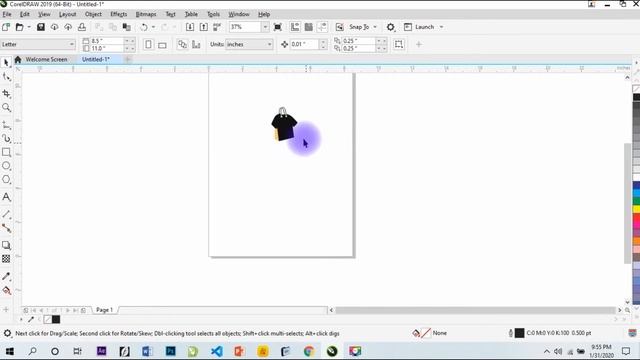Viewport: 640px width, 360px height.
Task: Click the Undo arrow icon
Action: (x=144, y=27)
